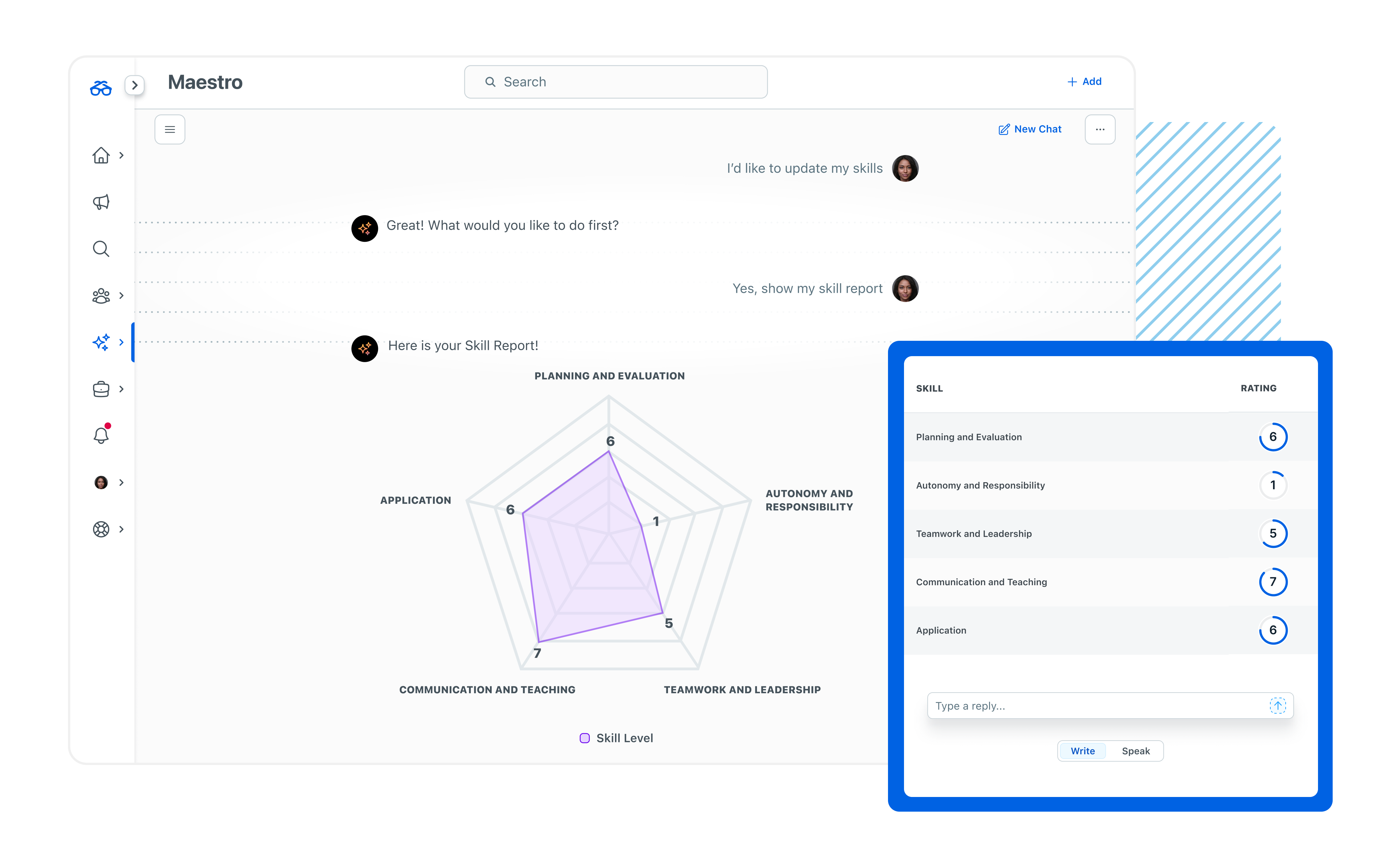Select the 'Teamwork and Leadership' table row text
This screenshot has height=867, width=1400.
(x=974, y=533)
